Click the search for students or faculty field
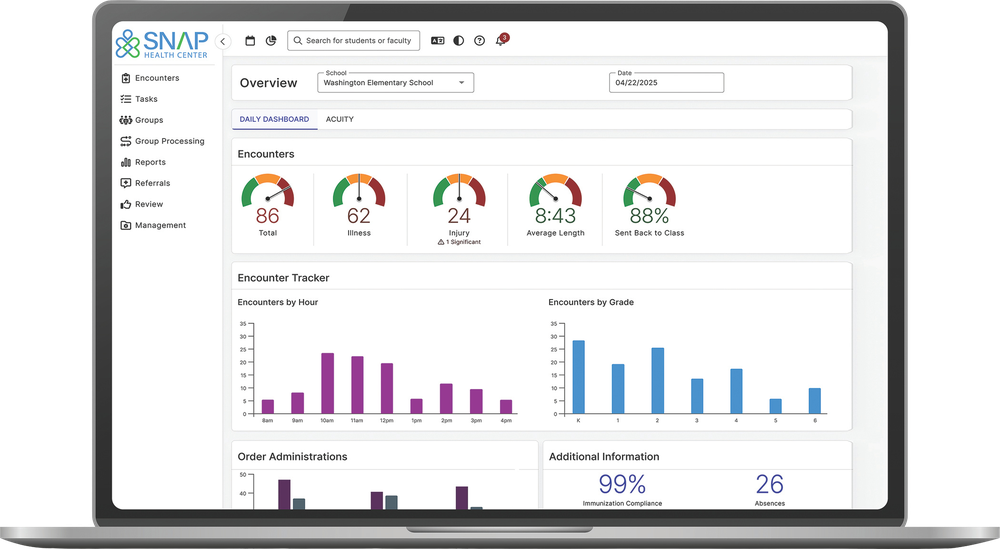Screen dimensions: 1000x549 click(x=353, y=41)
